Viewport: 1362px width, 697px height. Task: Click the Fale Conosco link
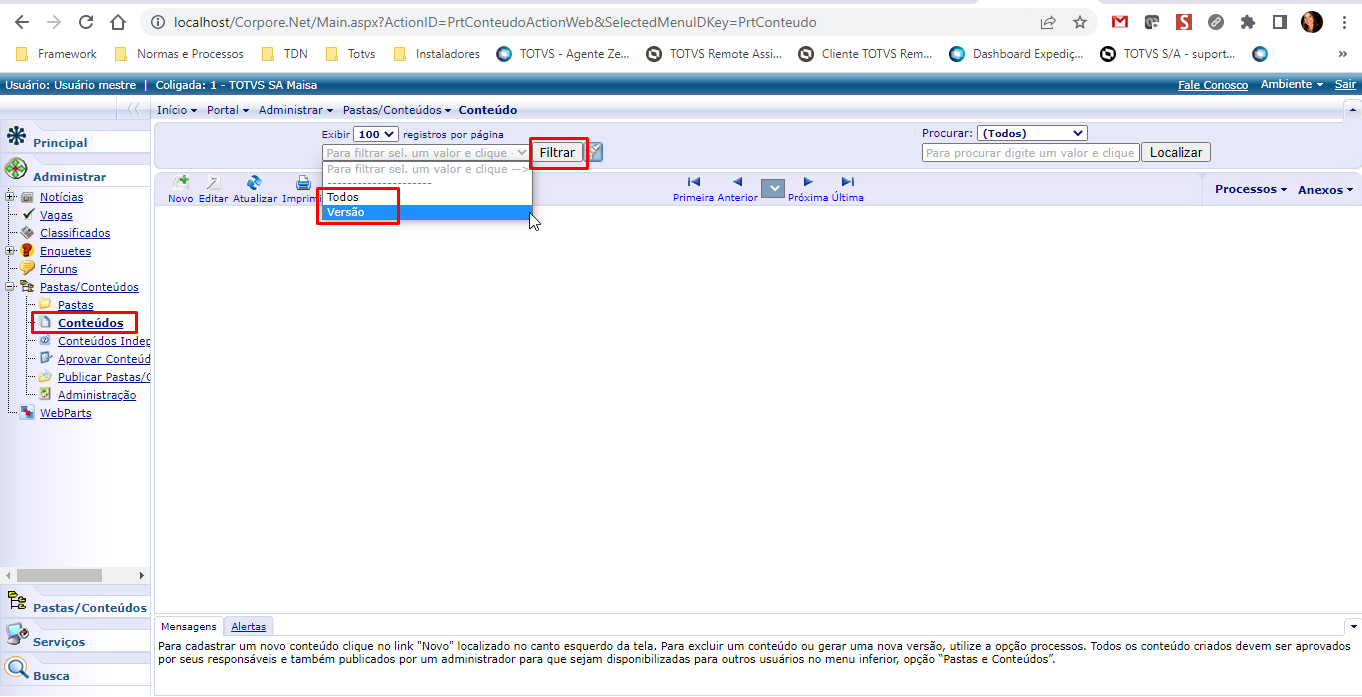point(1213,85)
